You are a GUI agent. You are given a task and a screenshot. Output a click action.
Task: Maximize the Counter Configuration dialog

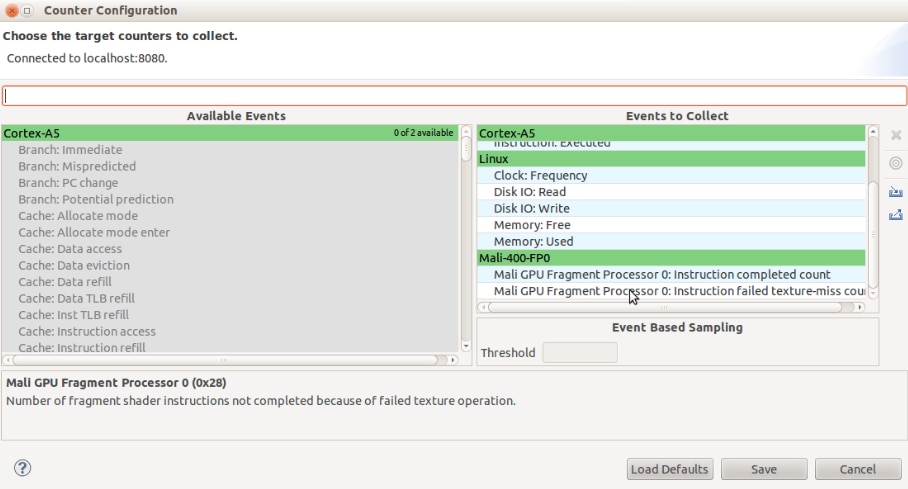tap(28, 11)
